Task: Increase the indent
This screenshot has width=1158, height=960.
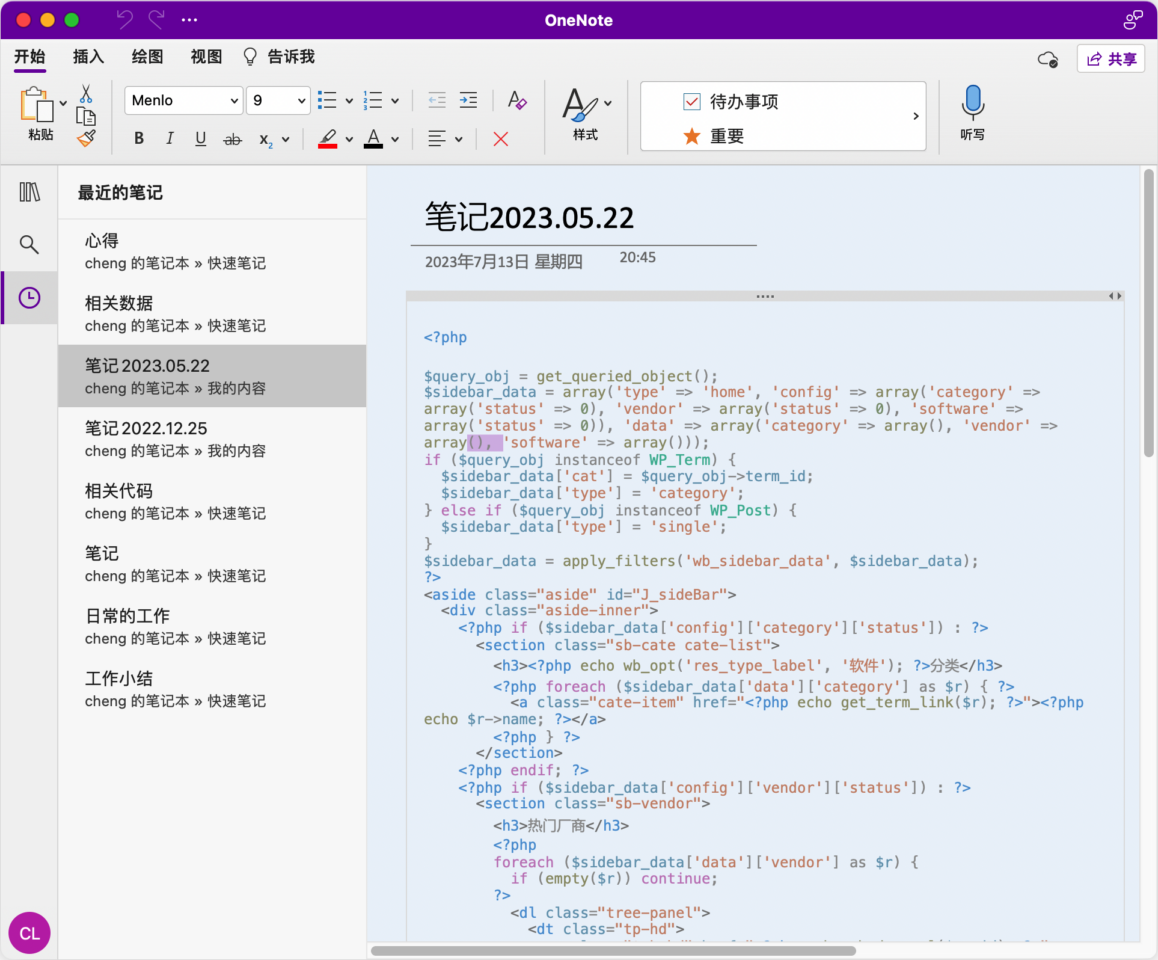Action: (x=468, y=100)
